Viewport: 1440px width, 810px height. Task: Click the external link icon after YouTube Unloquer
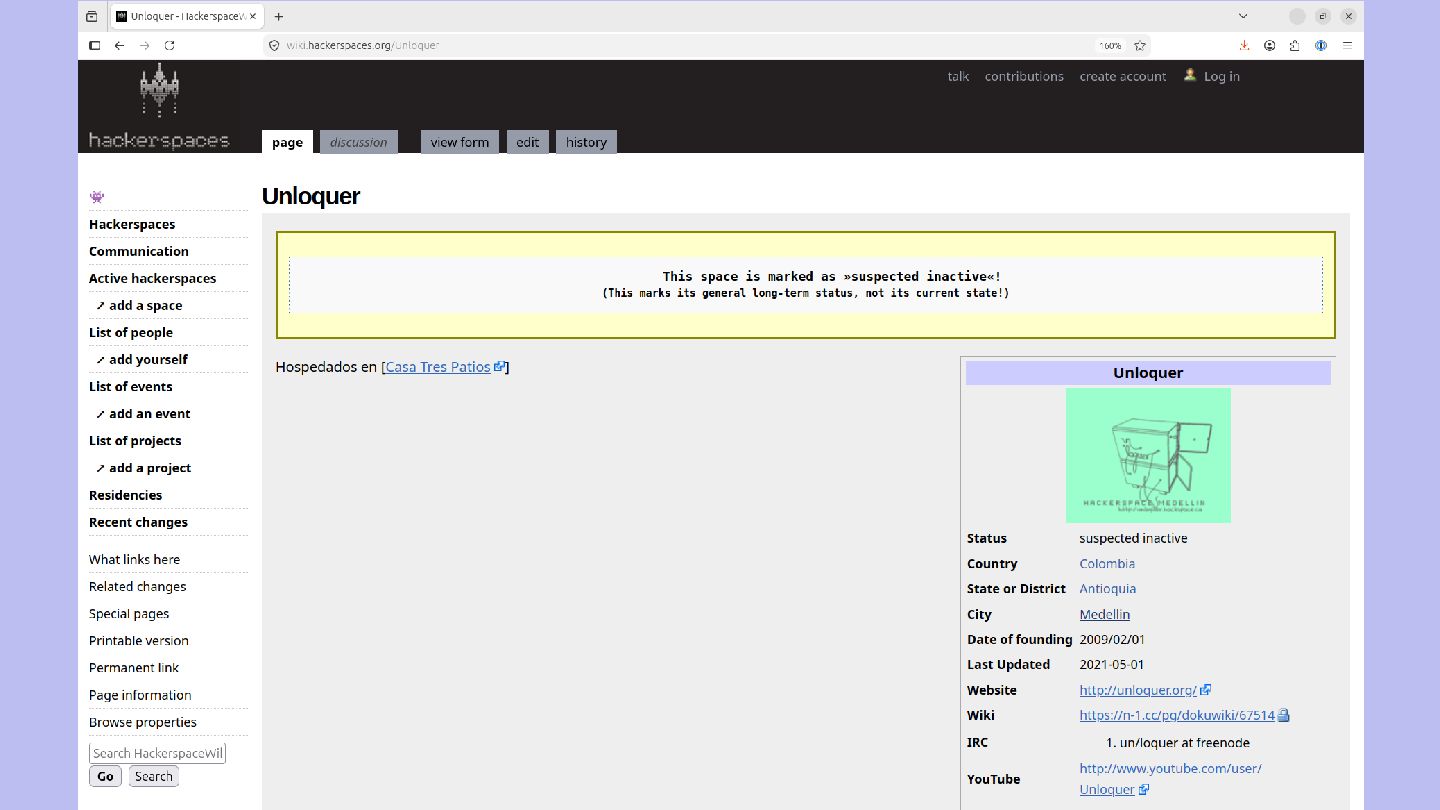click(x=1144, y=790)
